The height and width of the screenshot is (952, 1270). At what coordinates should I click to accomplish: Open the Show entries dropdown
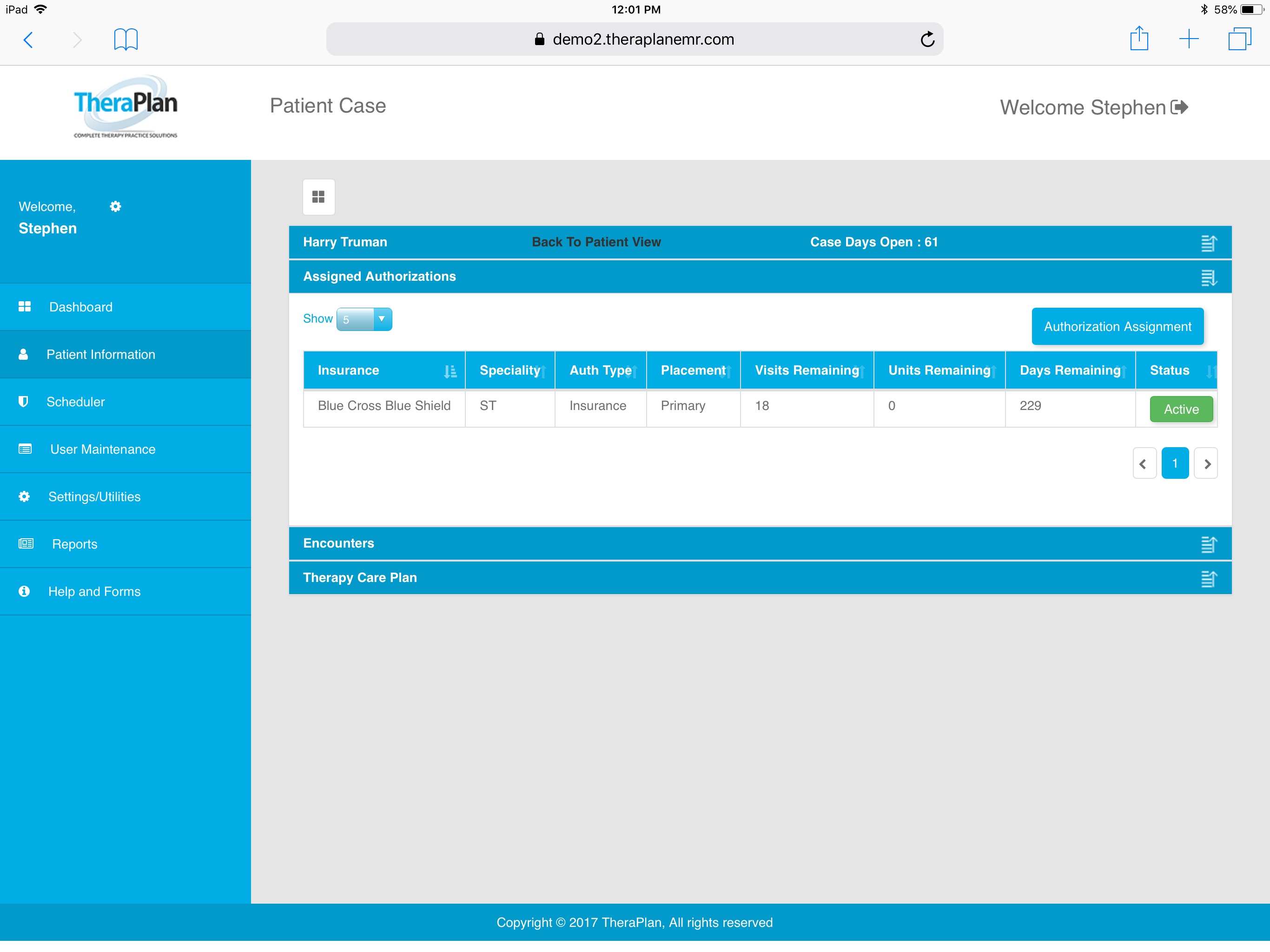click(364, 319)
